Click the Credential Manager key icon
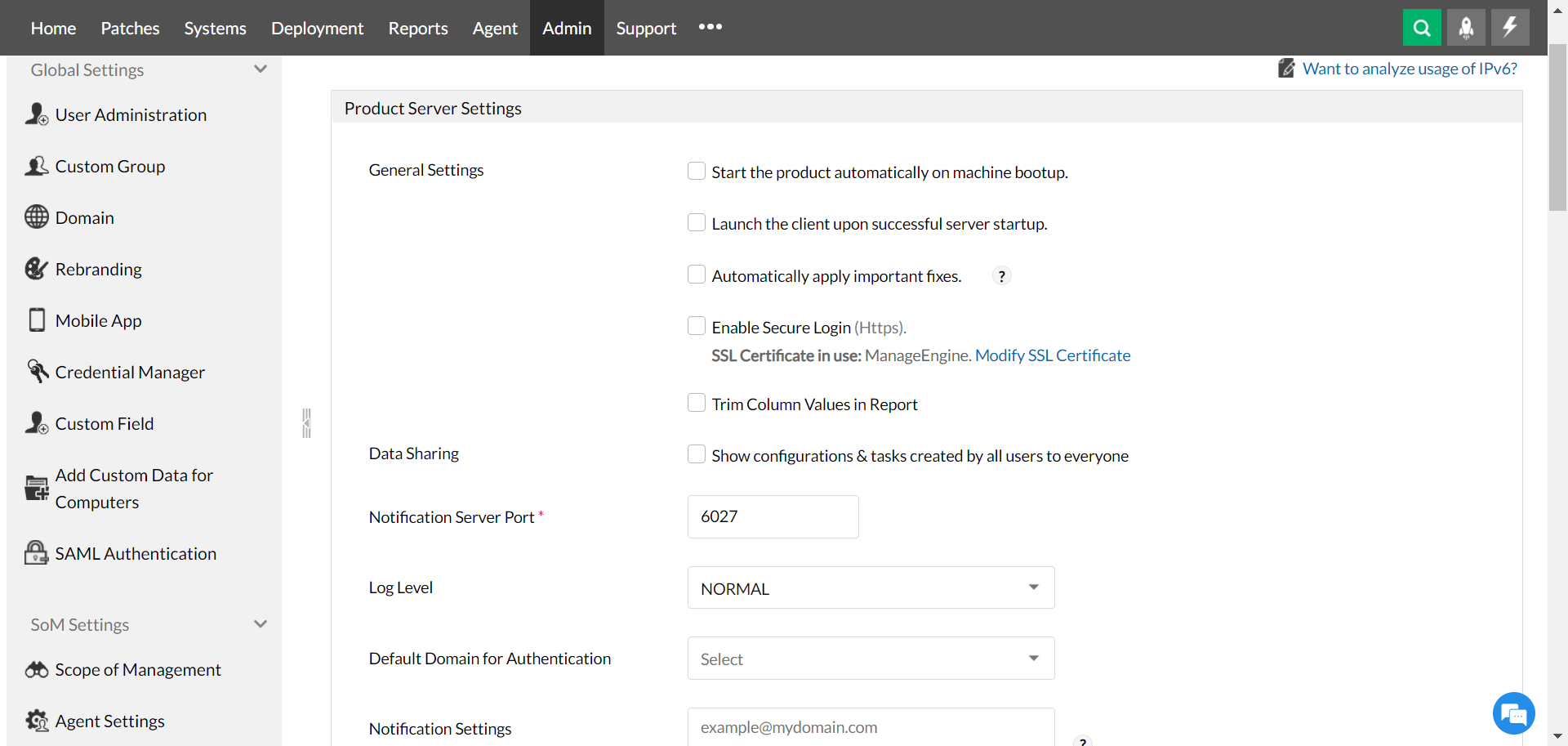This screenshot has height=746, width=1568. pos(37,372)
